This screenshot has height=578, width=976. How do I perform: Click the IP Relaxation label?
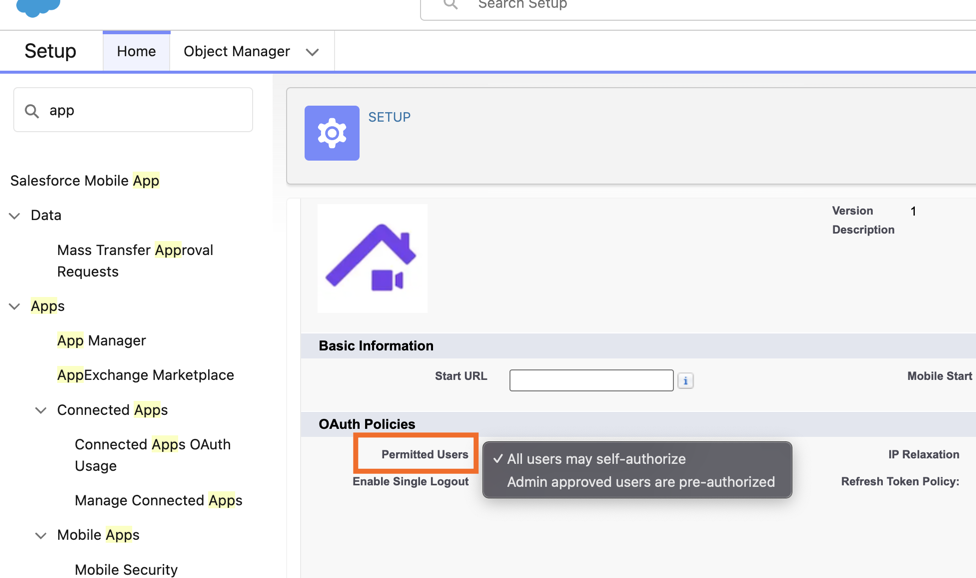coord(924,454)
